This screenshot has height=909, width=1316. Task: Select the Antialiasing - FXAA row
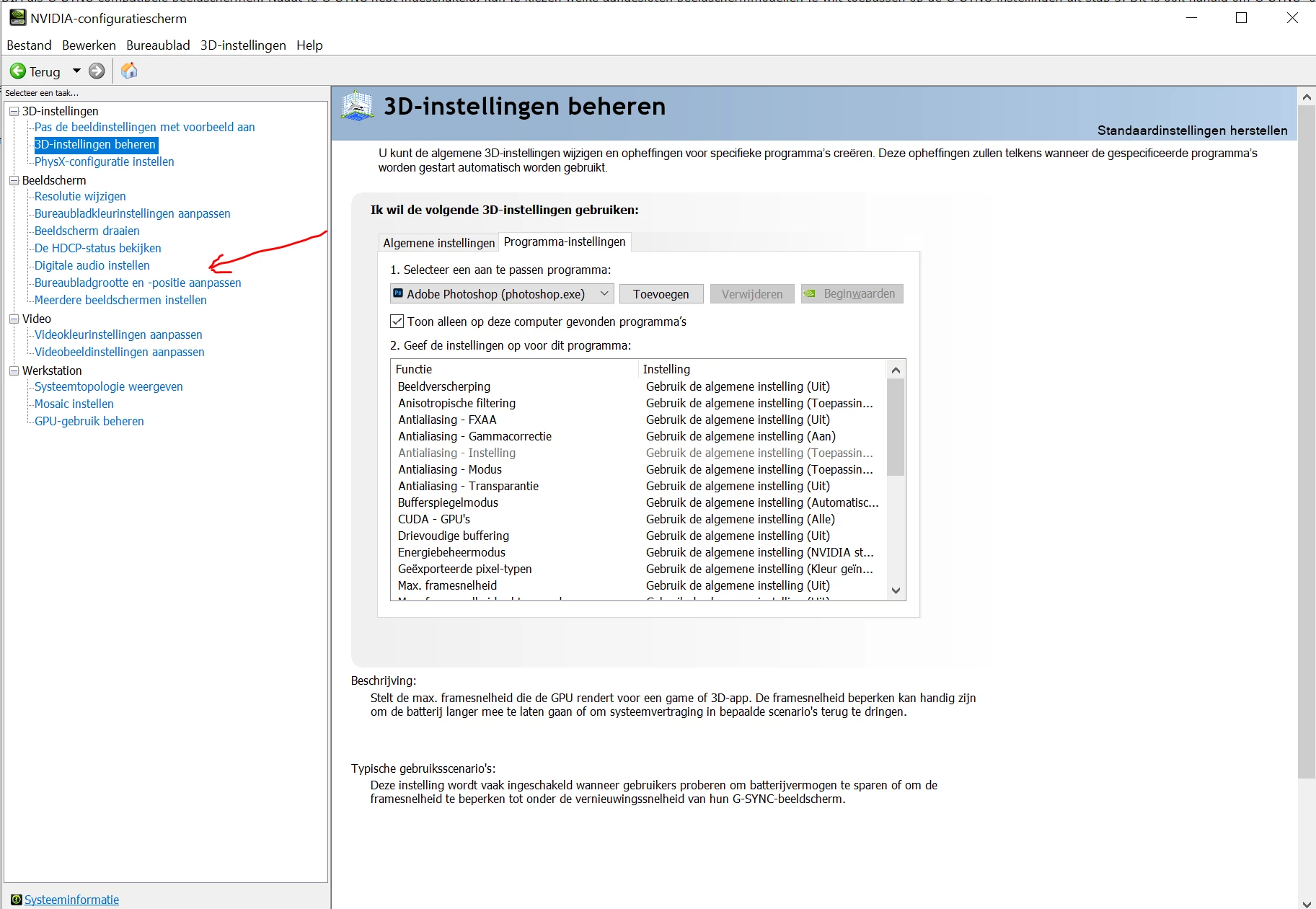[639, 420]
